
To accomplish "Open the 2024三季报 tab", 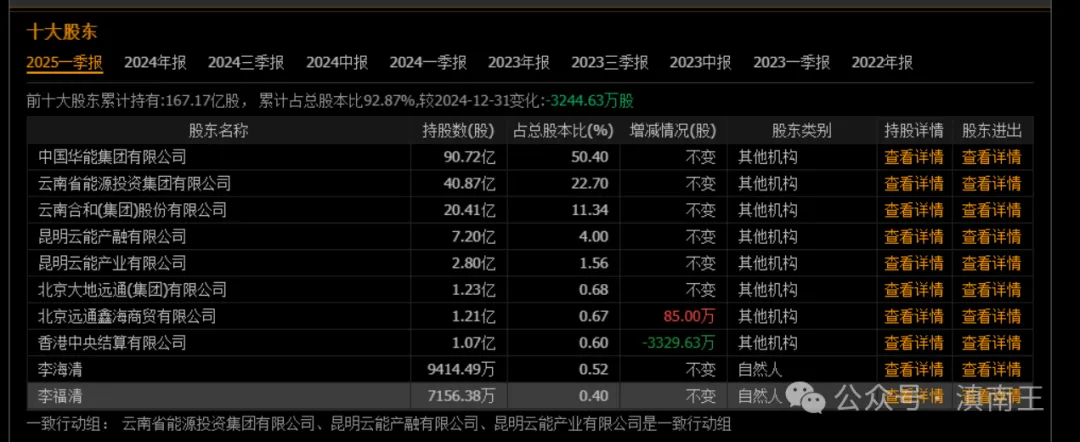I will (x=246, y=63).
